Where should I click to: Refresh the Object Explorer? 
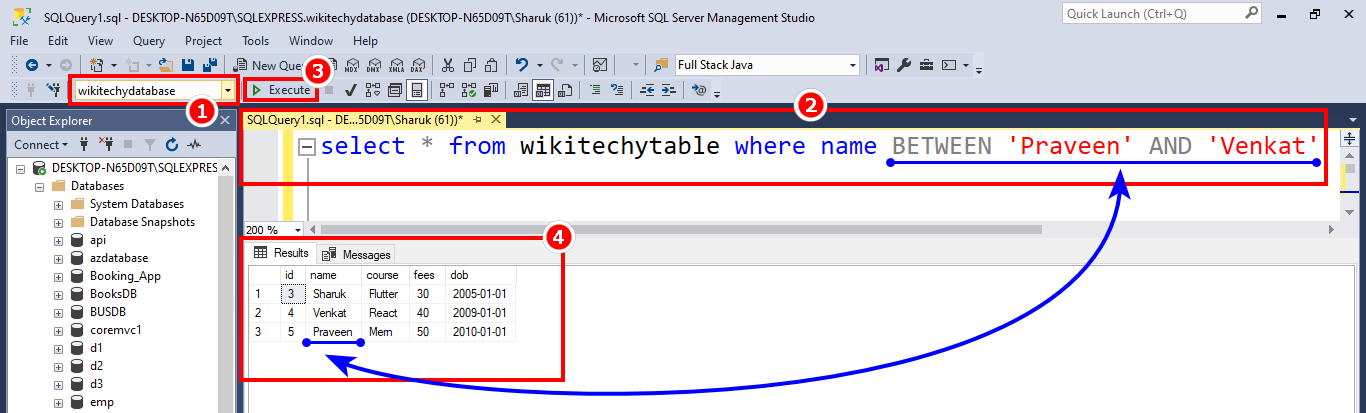click(170, 145)
